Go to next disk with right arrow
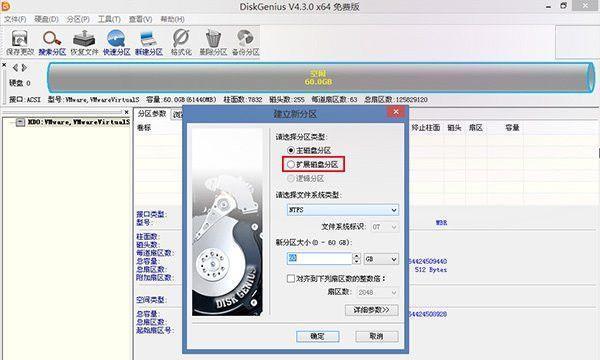This screenshot has height=360, width=600. [24, 68]
